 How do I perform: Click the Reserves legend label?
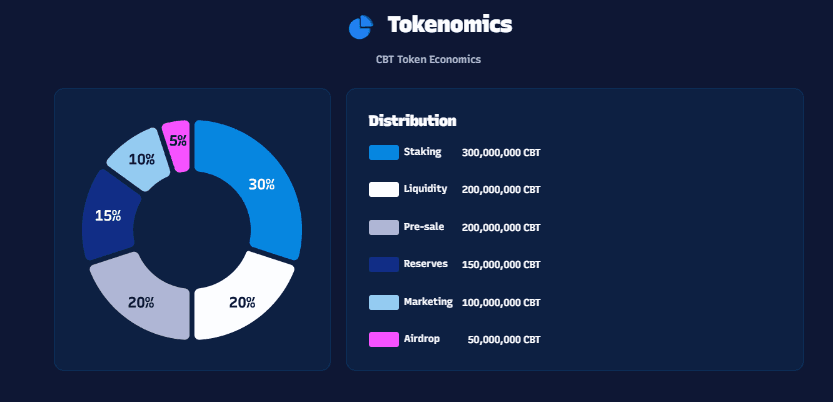click(x=426, y=264)
